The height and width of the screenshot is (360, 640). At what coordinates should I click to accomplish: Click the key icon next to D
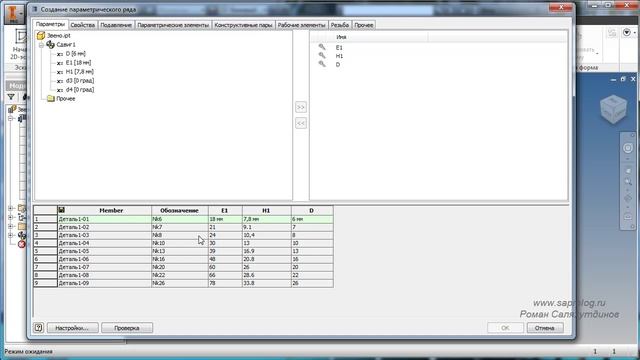pos(322,64)
